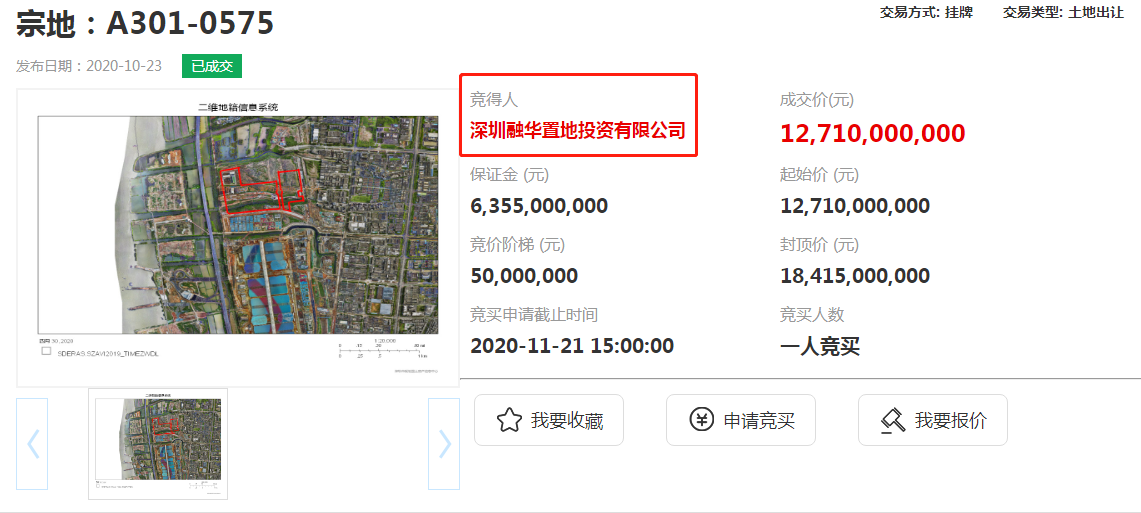Click the winner name 深圳融华置地投资有限公司

[578, 131]
